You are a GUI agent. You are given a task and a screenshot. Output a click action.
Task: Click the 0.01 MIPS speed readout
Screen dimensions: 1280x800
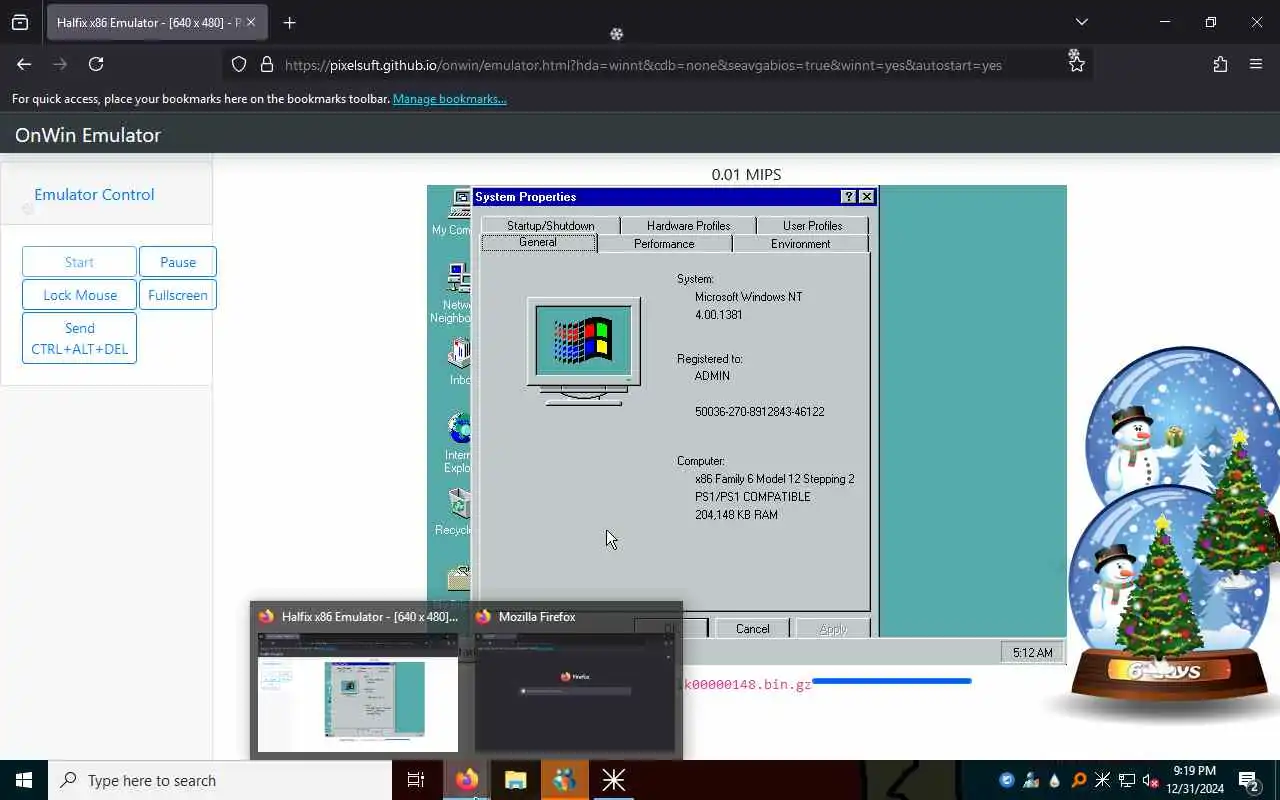746,174
